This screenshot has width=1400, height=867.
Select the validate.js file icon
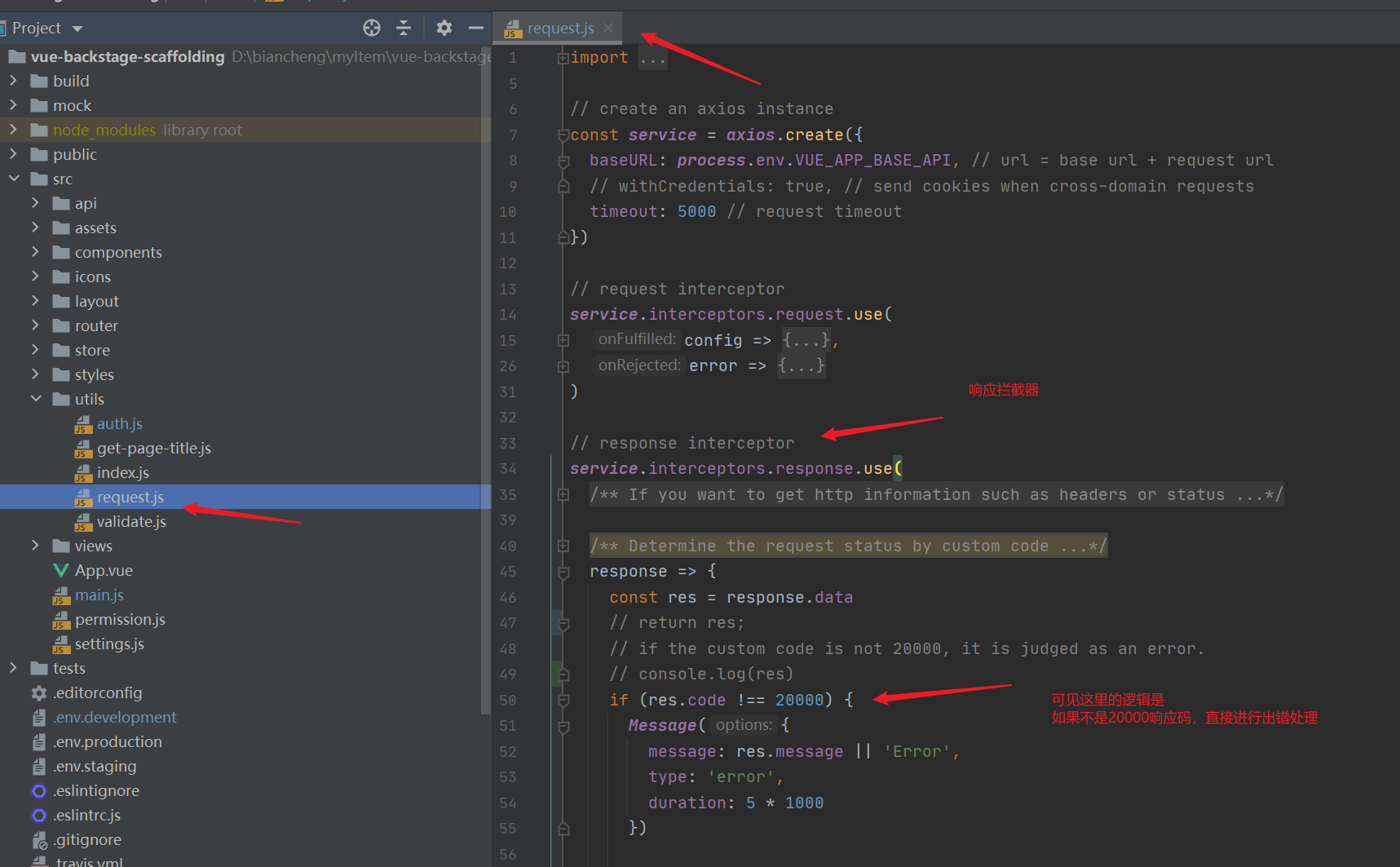click(x=83, y=522)
